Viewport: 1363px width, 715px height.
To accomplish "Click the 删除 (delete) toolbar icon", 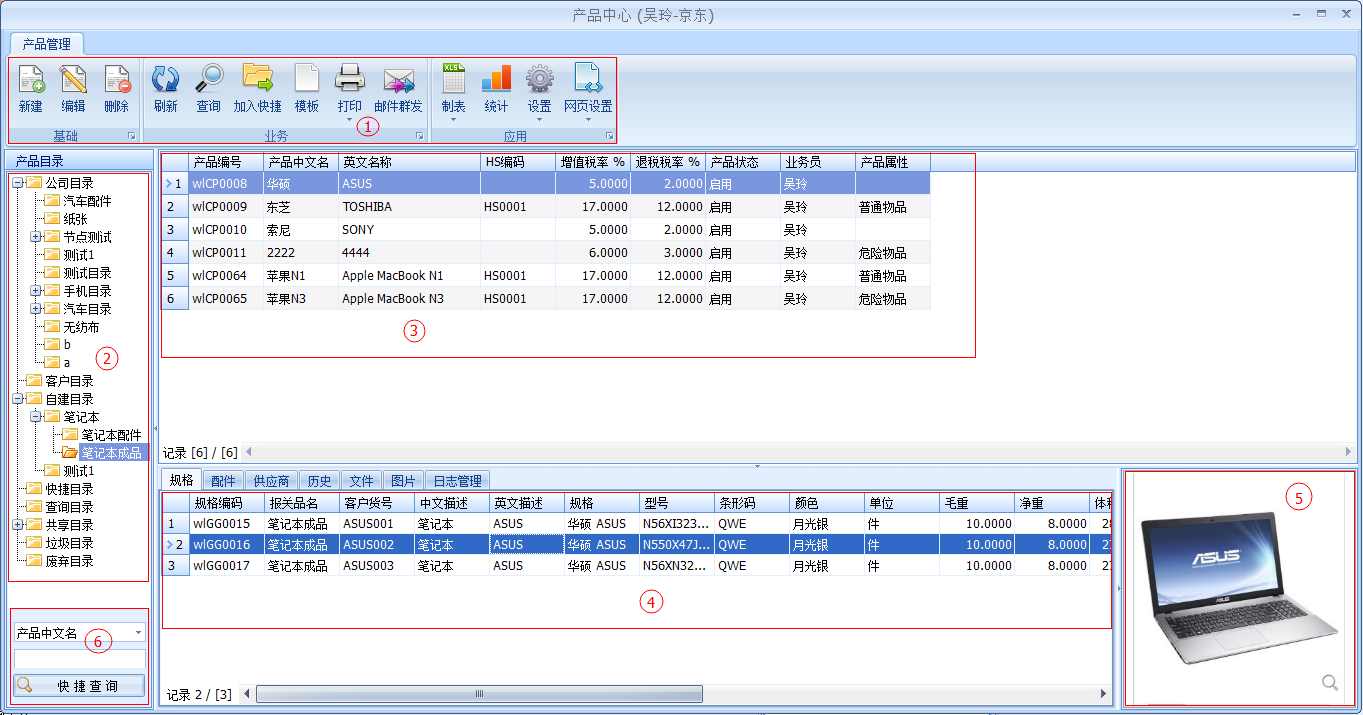I will pos(117,80).
